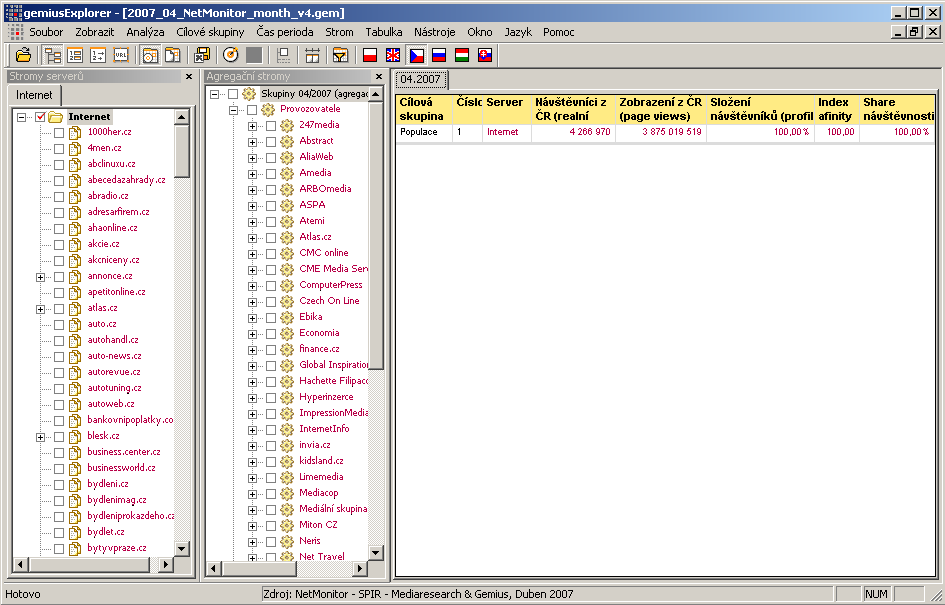Check the Atlas.cz aggregation checkbox

pos(271,237)
